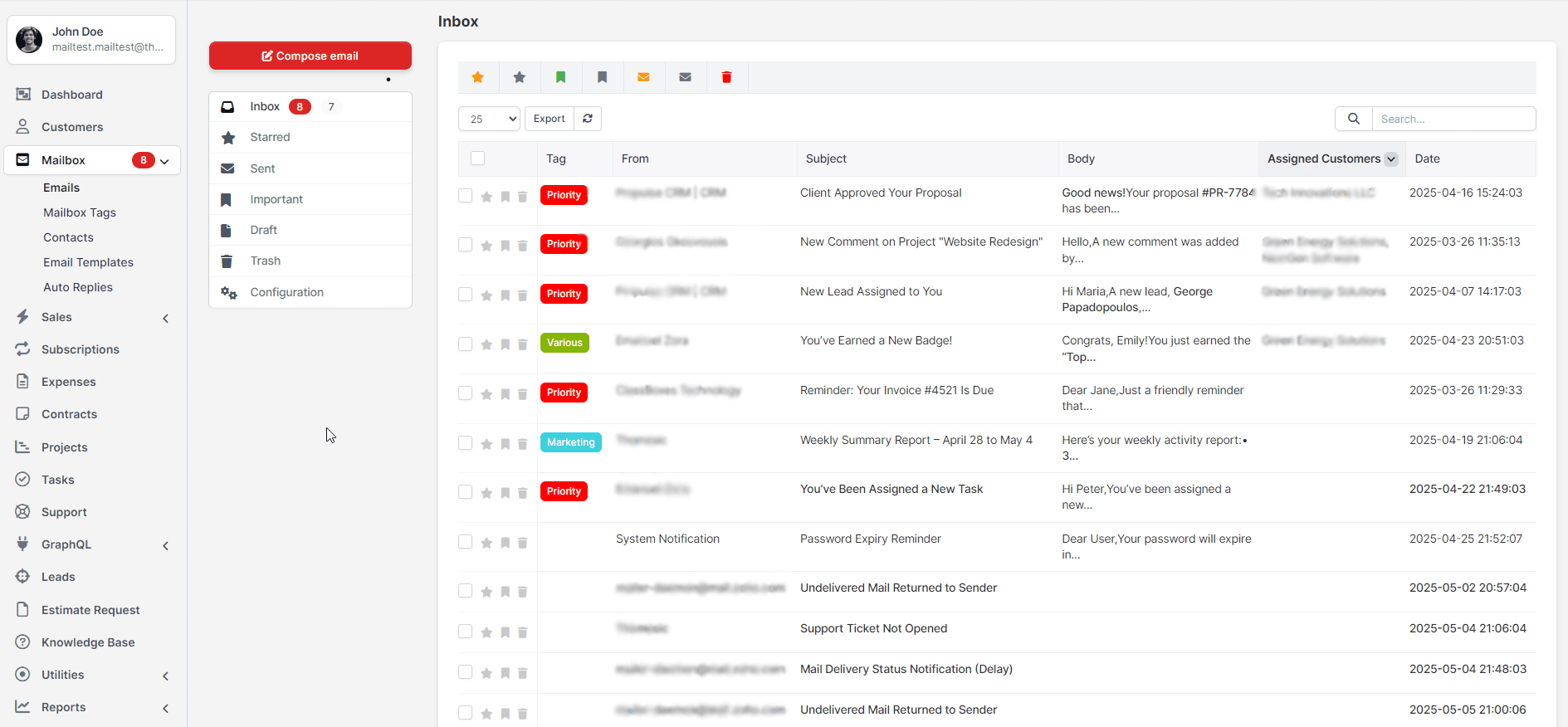Open the Inbox folder
Image resolution: width=1568 pixels, height=727 pixels.
click(x=310, y=107)
